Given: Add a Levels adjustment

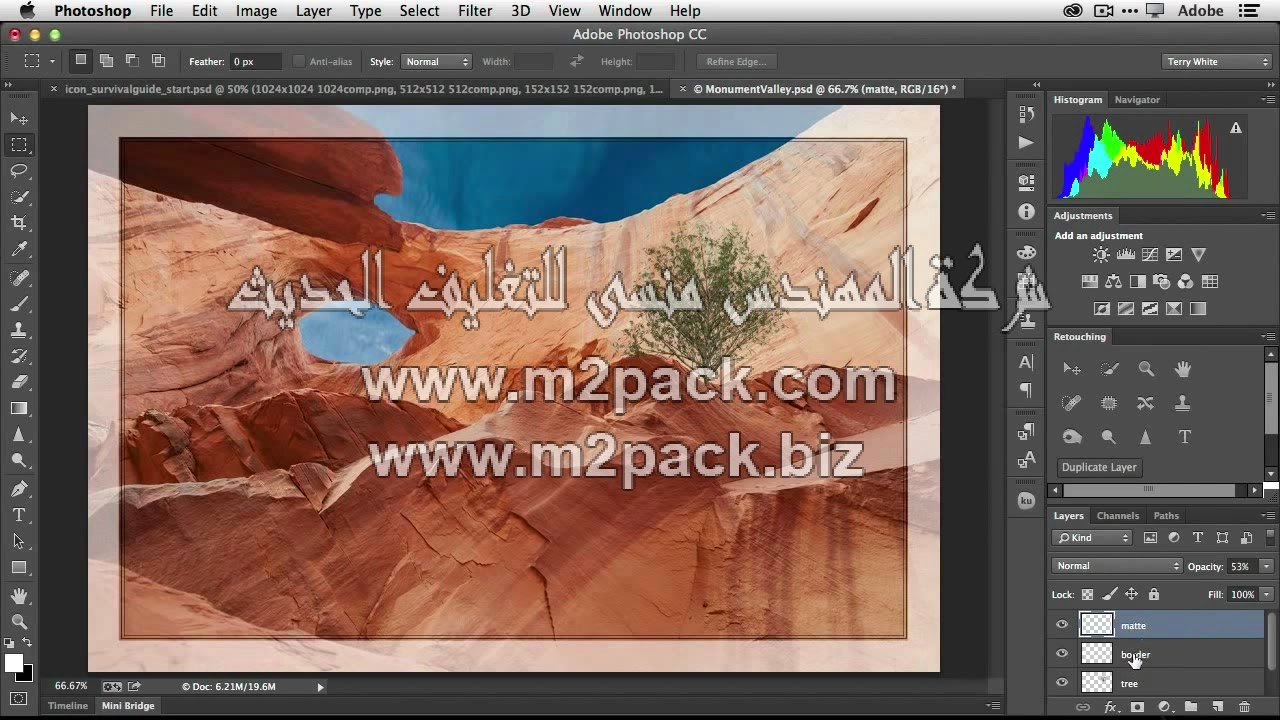Looking at the screenshot, I should pos(1126,255).
